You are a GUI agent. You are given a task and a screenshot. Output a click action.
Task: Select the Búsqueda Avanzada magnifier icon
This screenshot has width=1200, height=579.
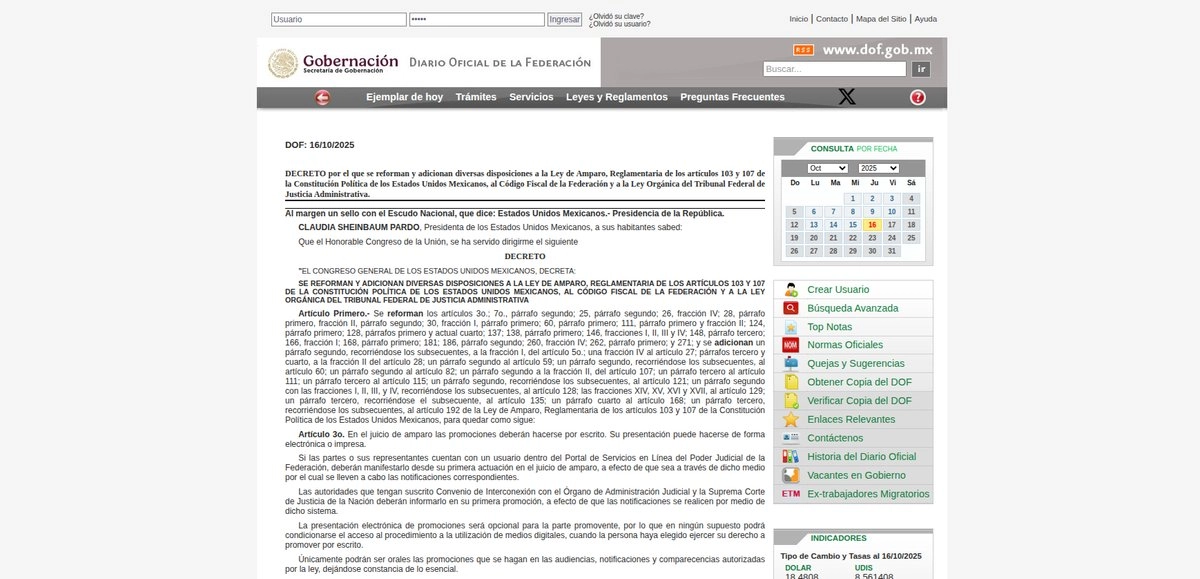click(790, 308)
